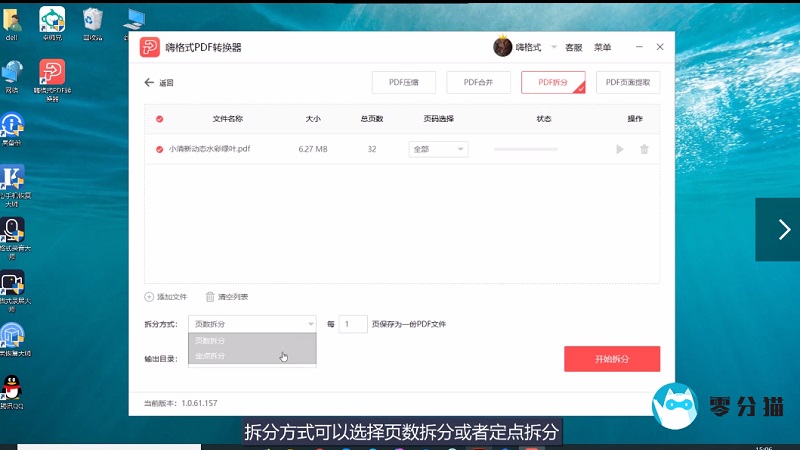The image size is (800, 450).
Task: Click the pages-per-file number input field
Action: (354, 324)
